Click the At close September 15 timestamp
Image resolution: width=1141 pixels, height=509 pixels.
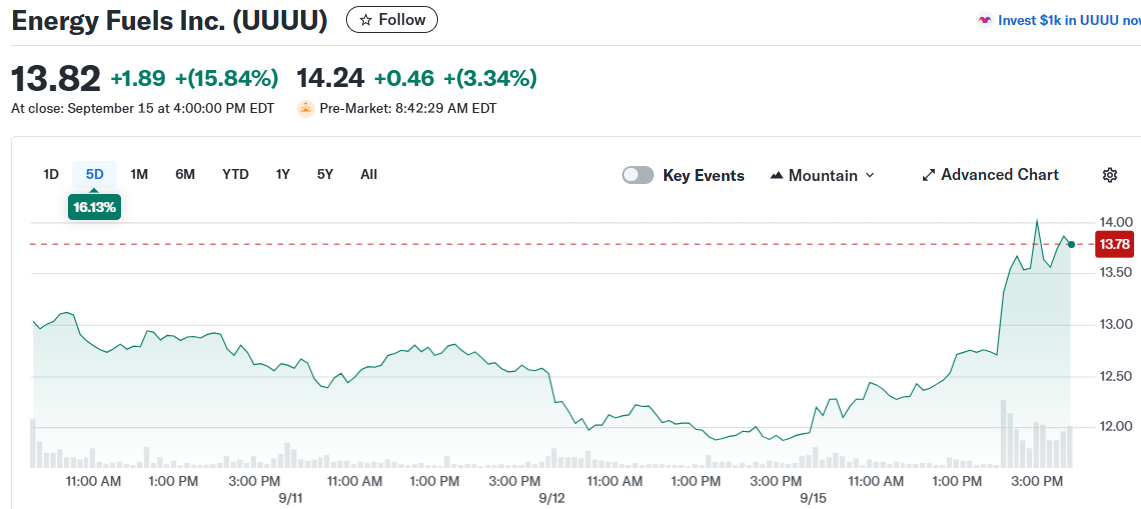click(143, 109)
